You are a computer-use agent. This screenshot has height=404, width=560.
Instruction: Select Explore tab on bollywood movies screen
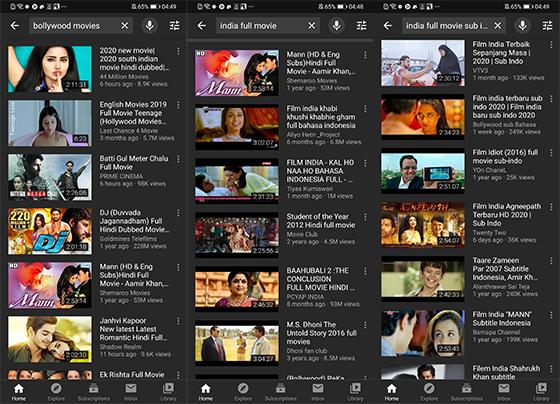(x=56, y=392)
